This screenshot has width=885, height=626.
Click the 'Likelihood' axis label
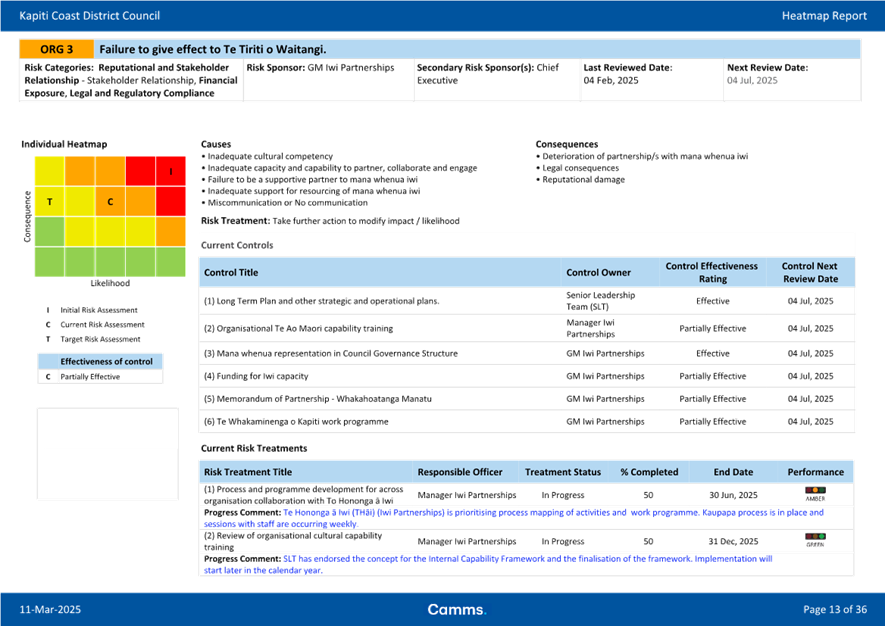pos(110,283)
